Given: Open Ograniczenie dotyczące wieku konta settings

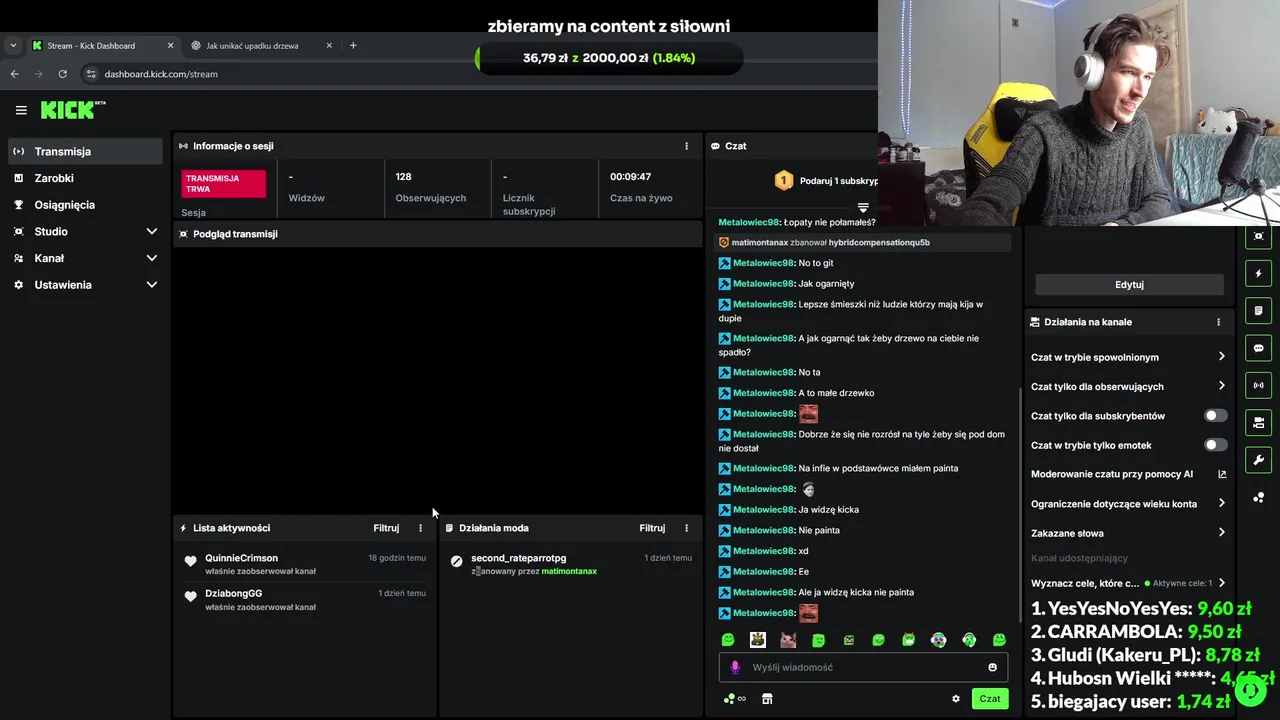Looking at the screenshot, I should tap(1128, 504).
